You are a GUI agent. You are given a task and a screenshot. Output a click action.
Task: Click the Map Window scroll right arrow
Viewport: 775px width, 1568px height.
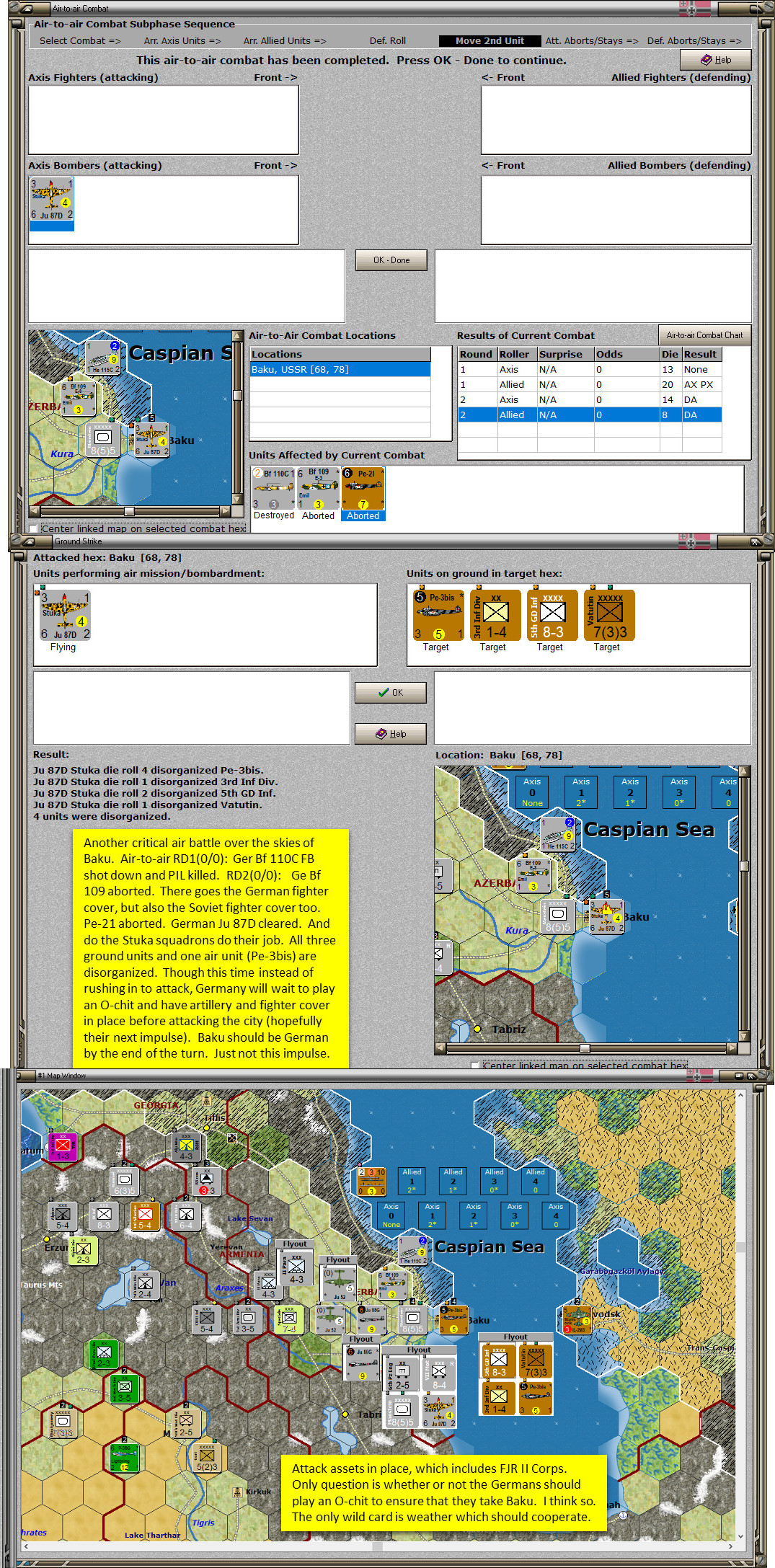point(730,1546)
